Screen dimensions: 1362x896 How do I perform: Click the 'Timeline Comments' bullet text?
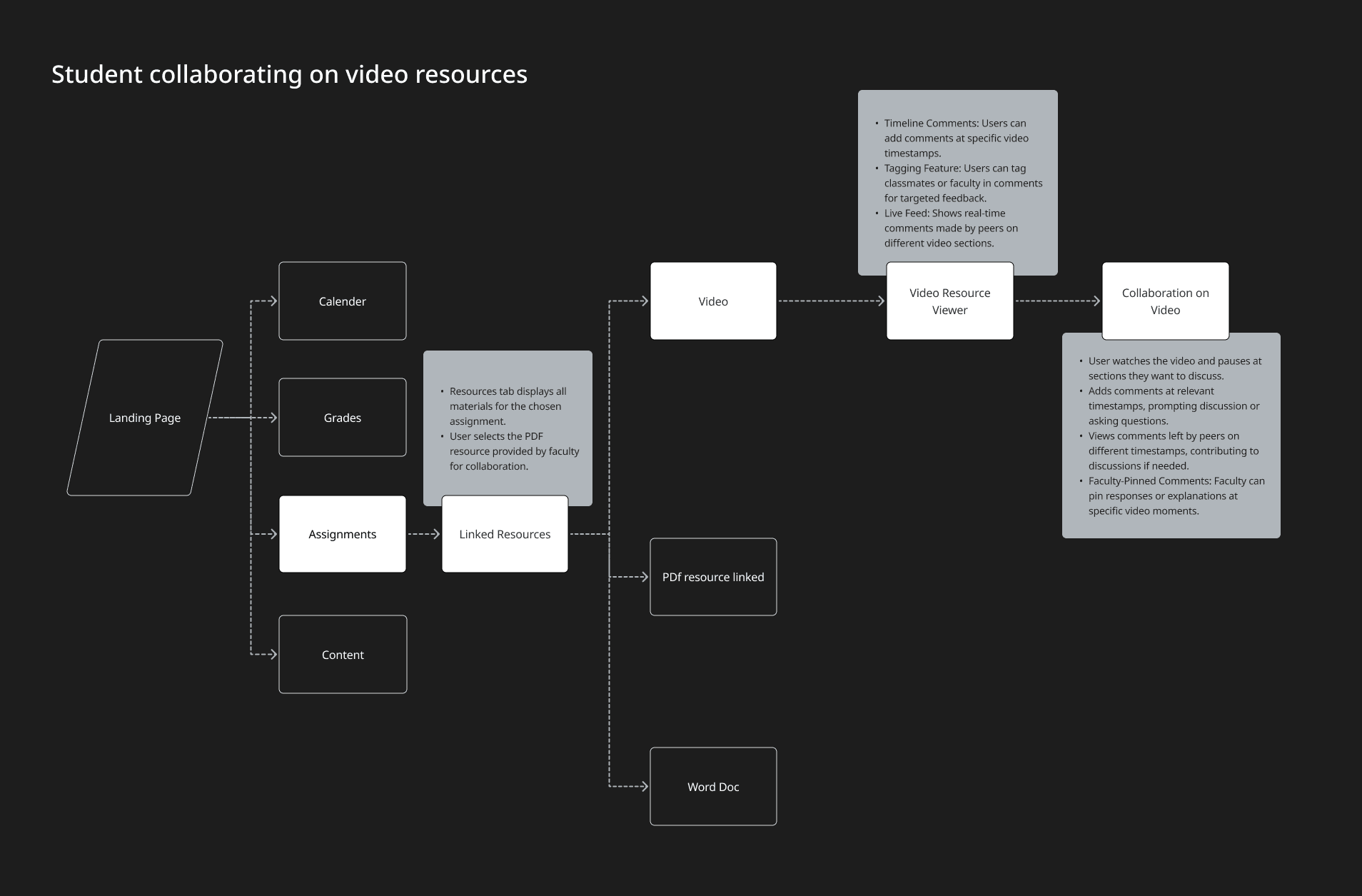[x=957, y=138]
